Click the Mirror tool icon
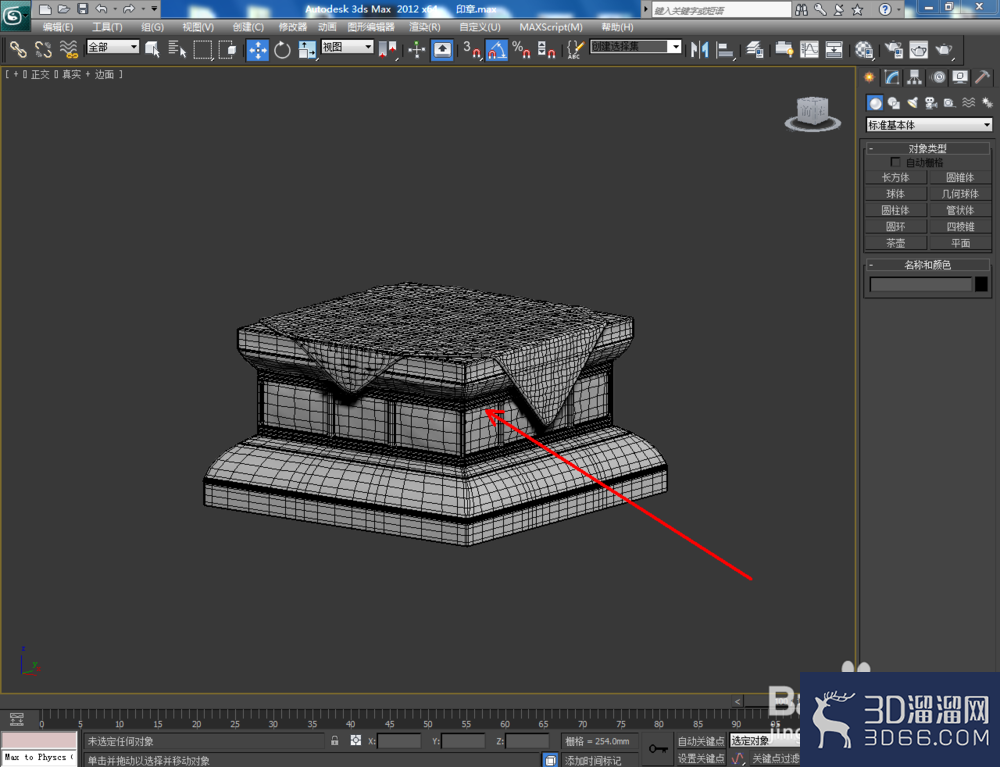 coord(700,50)
